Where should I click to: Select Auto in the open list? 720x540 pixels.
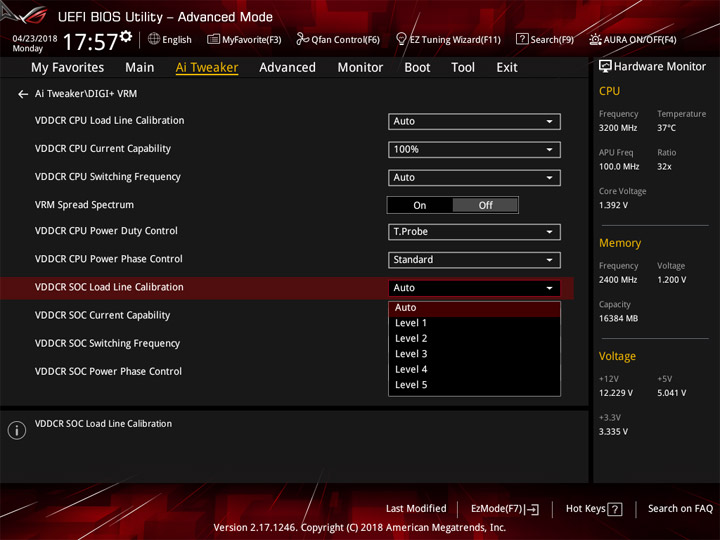[474, 308]
